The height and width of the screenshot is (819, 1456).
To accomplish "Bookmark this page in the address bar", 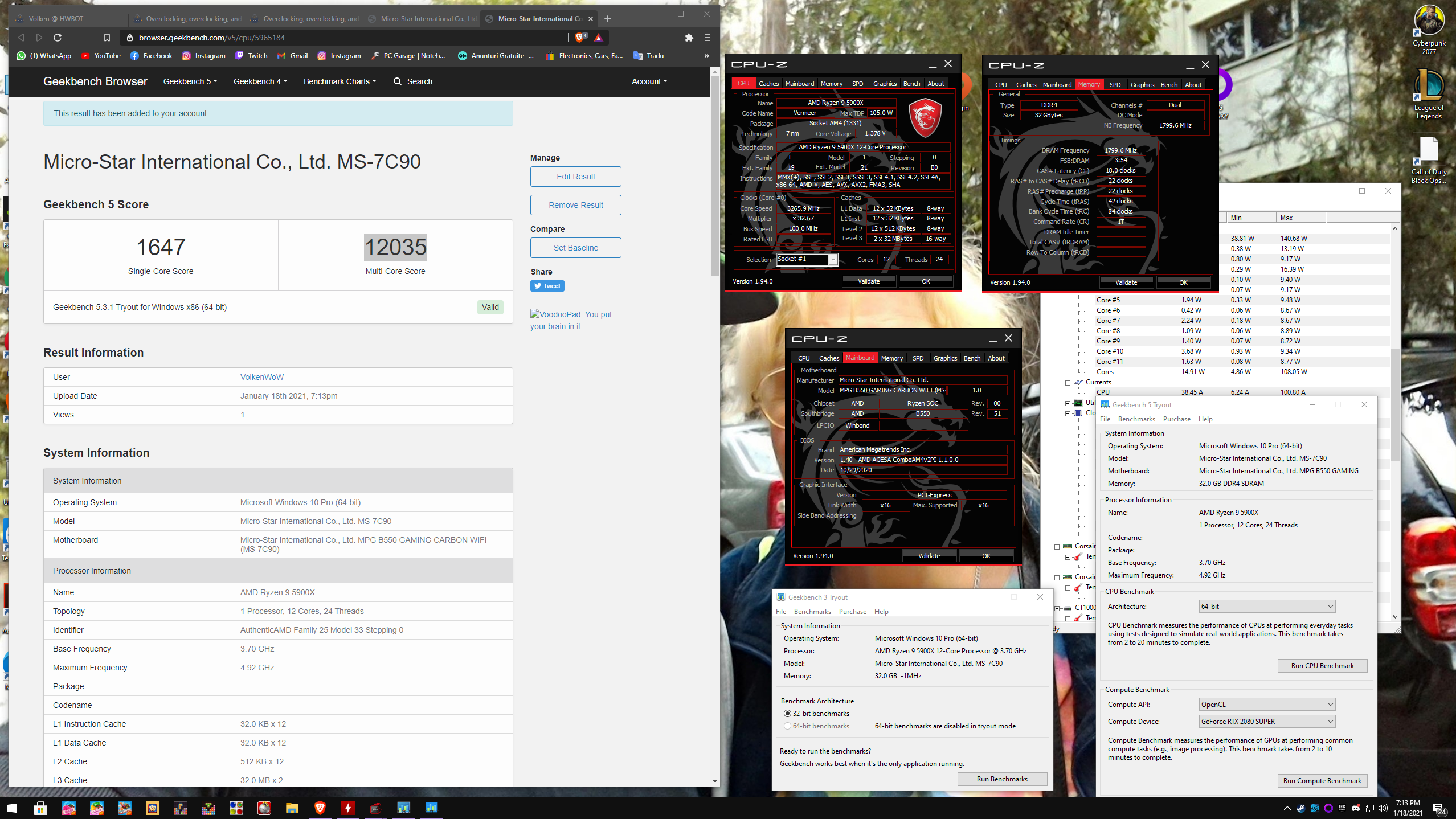I will click(x=107, y=38).
